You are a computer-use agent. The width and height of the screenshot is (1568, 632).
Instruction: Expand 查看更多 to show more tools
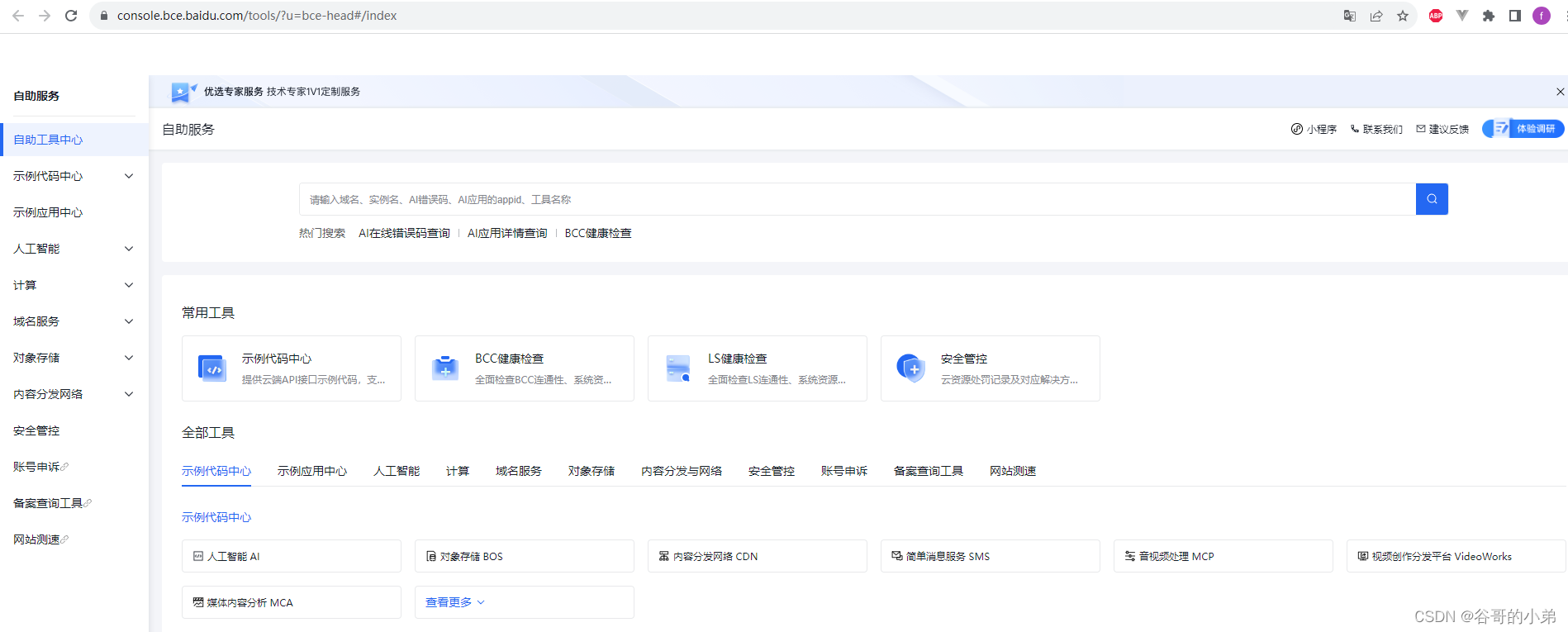455,602
